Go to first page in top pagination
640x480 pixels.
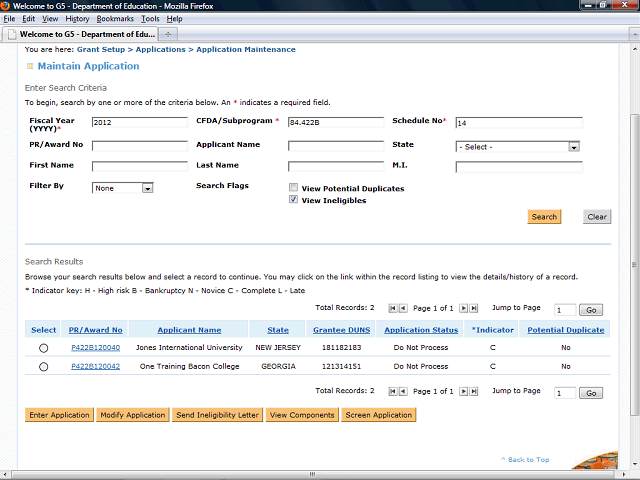[392, 309]
